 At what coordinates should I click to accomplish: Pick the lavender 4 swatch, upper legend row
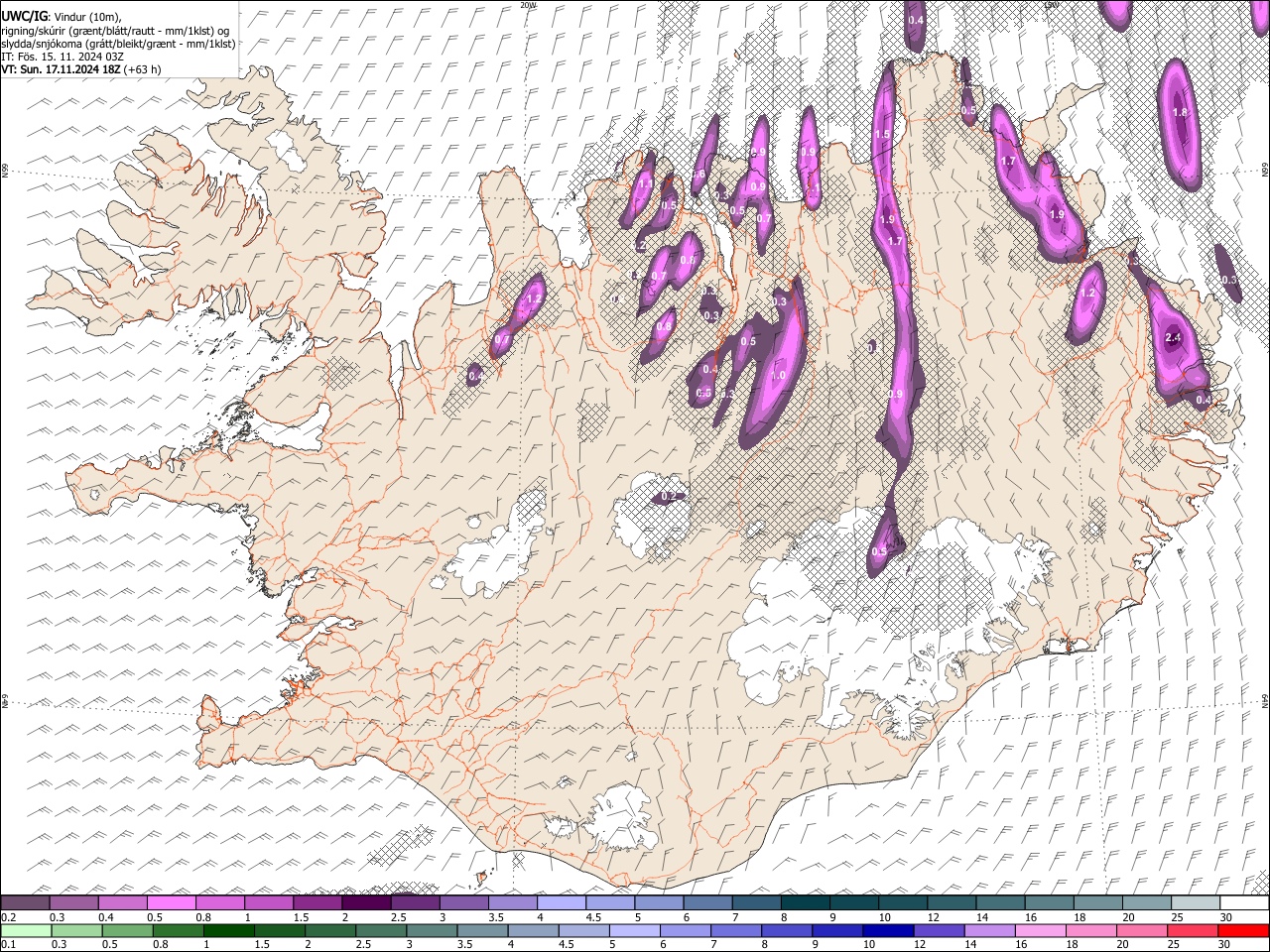coord(562,903)
